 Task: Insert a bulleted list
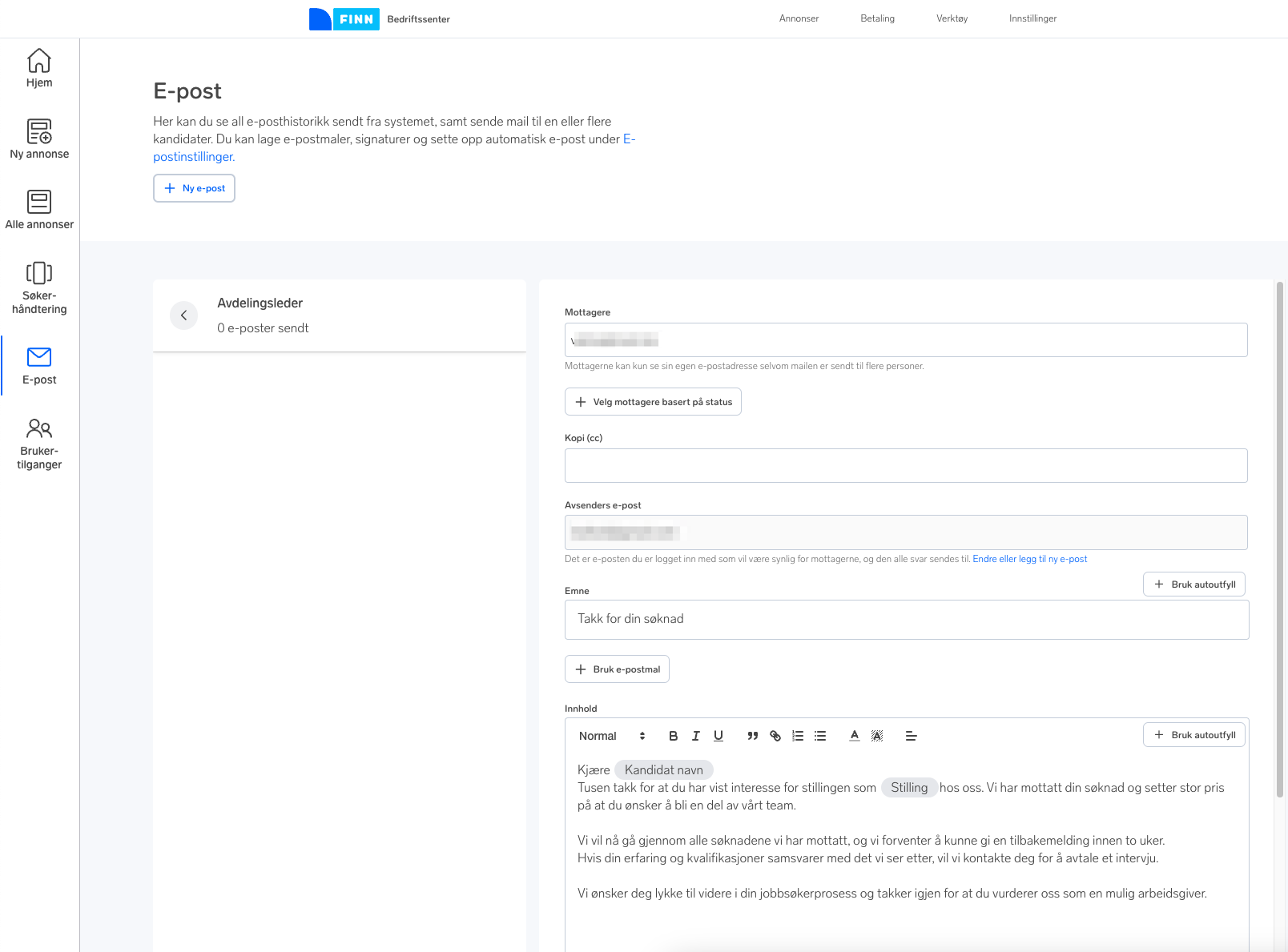[820, 736]
